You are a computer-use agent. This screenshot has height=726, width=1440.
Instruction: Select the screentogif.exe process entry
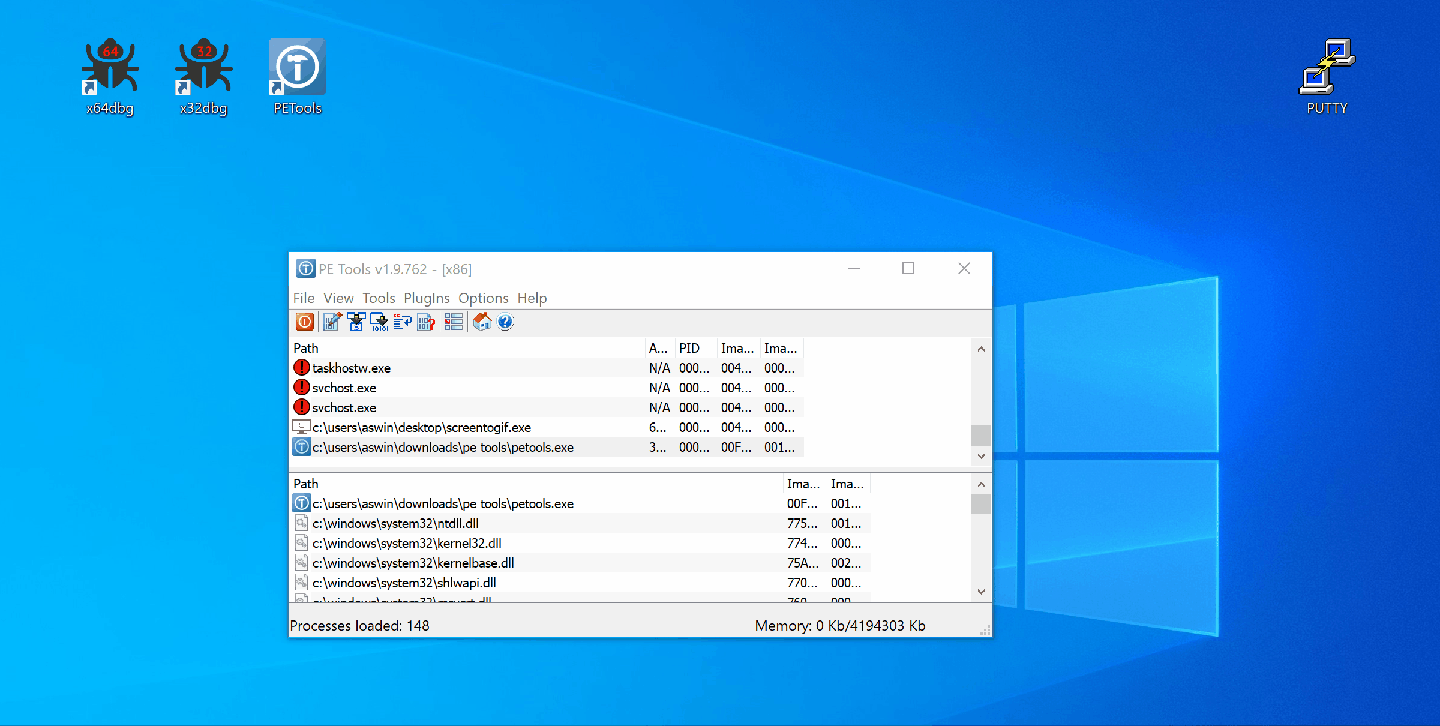tap(421, 427)
